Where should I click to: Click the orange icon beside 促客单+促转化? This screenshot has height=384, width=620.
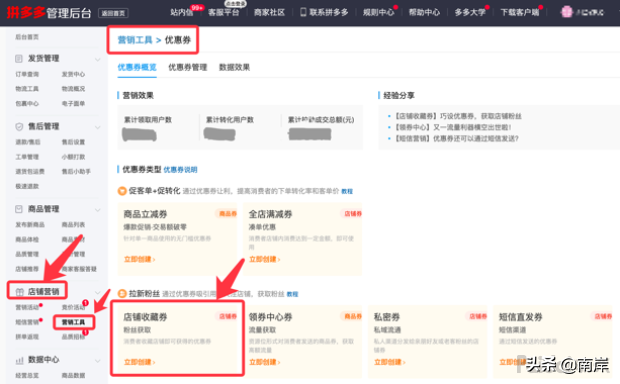click(122, 191)
